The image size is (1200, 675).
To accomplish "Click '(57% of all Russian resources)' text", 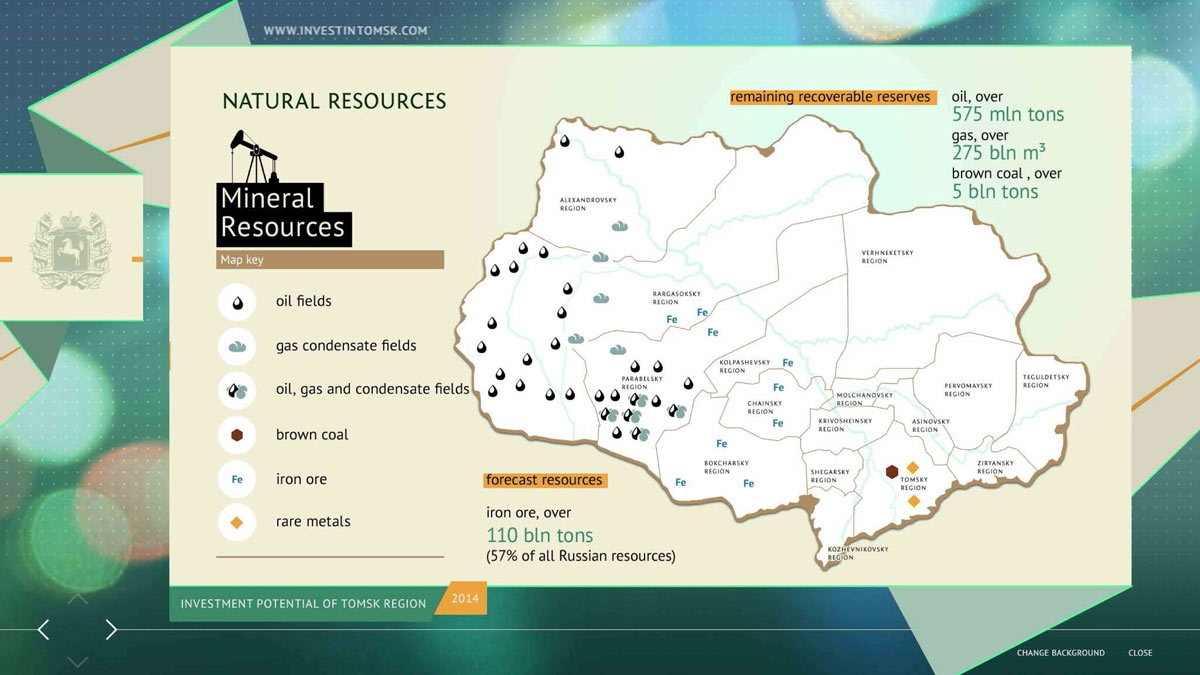I will [581, 556].
